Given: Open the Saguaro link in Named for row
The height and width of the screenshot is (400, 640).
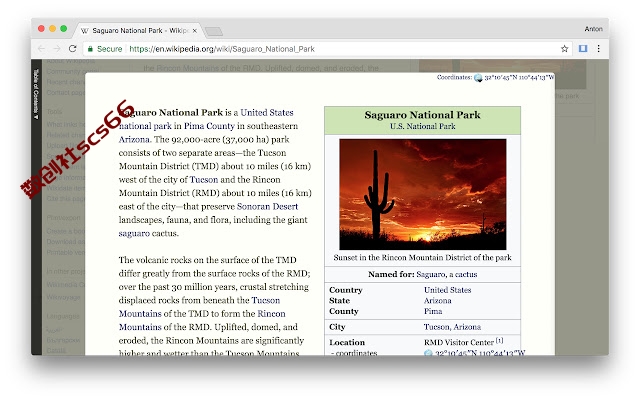Looking at the screenshot, I should (431, 274).
